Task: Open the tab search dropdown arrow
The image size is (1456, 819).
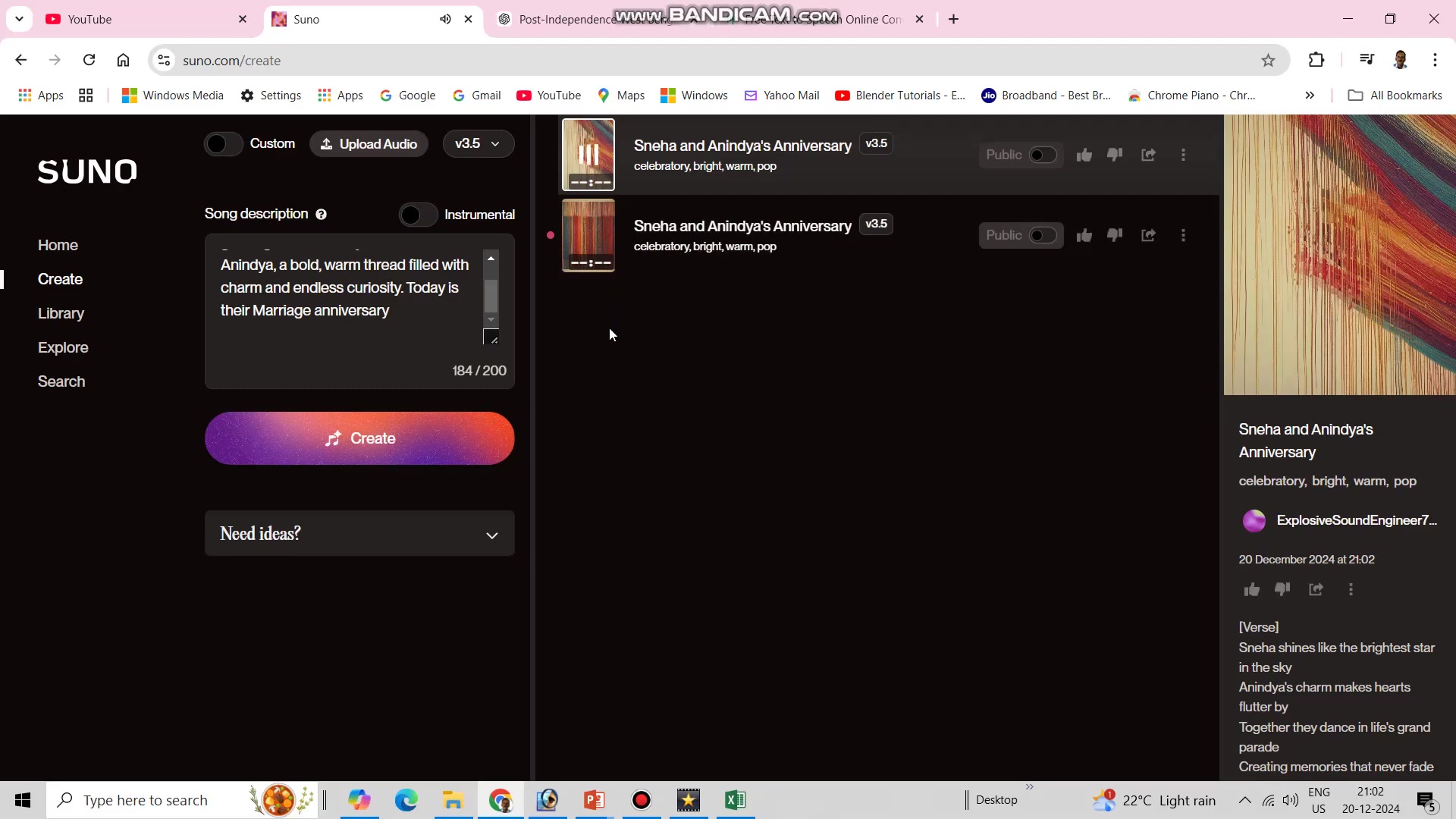Action: (x=19, y=19)
